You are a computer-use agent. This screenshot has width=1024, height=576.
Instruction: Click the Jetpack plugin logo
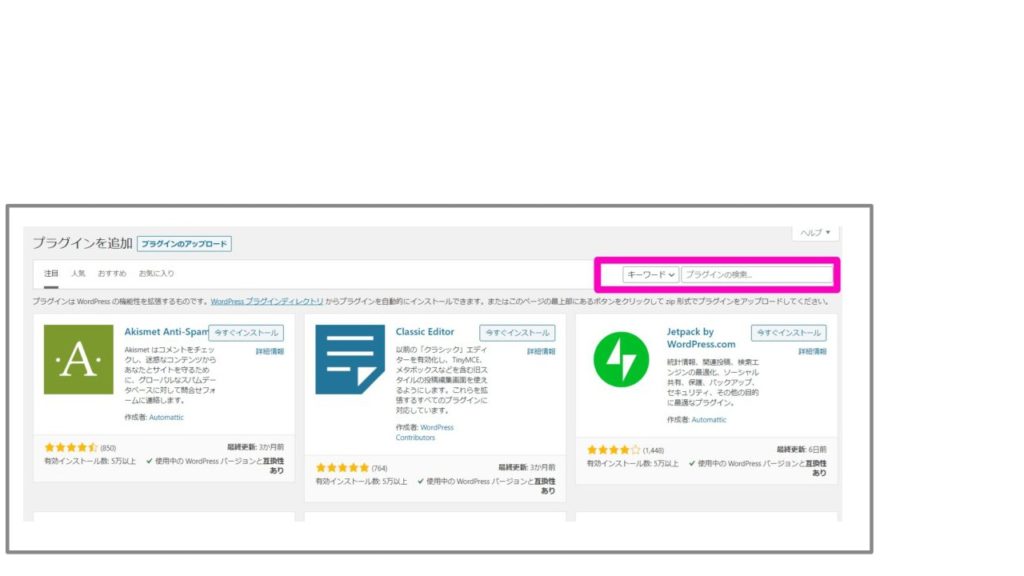(621, 359)
